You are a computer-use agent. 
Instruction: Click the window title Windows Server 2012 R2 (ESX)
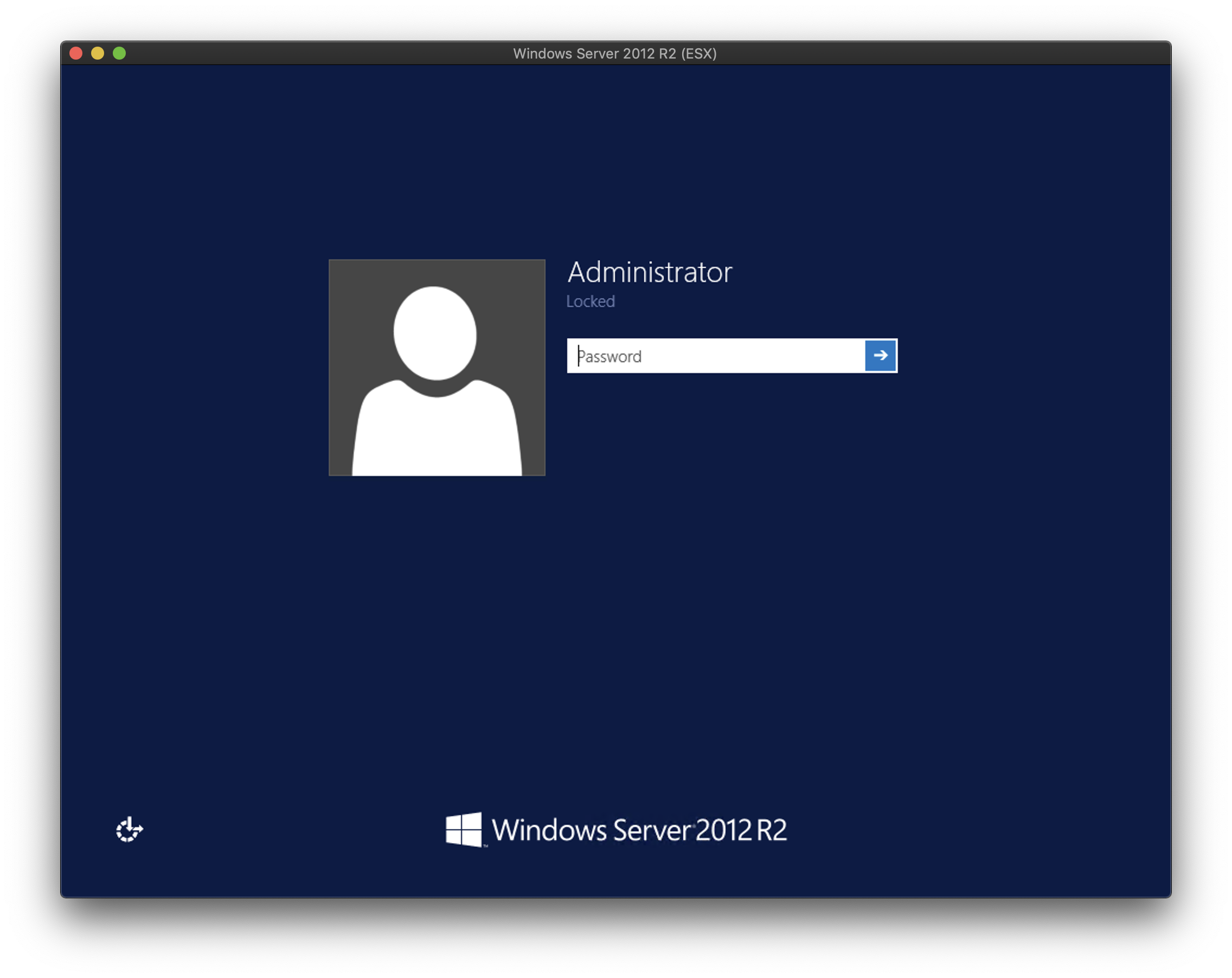(614, 54)
